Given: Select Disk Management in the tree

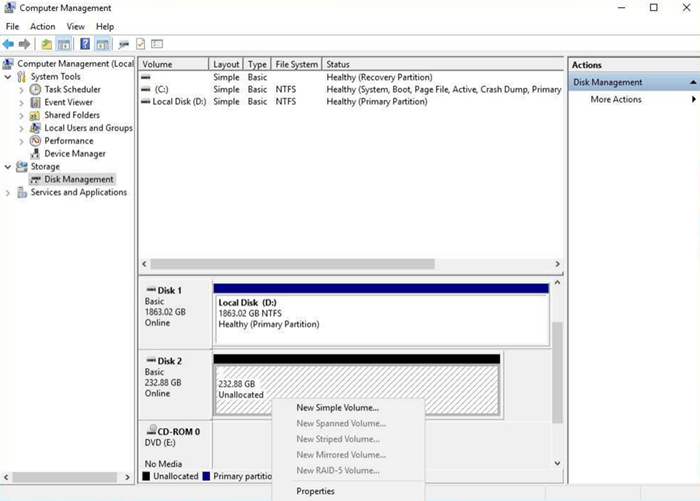Looking at the screenshot, I should click(78, 180).
